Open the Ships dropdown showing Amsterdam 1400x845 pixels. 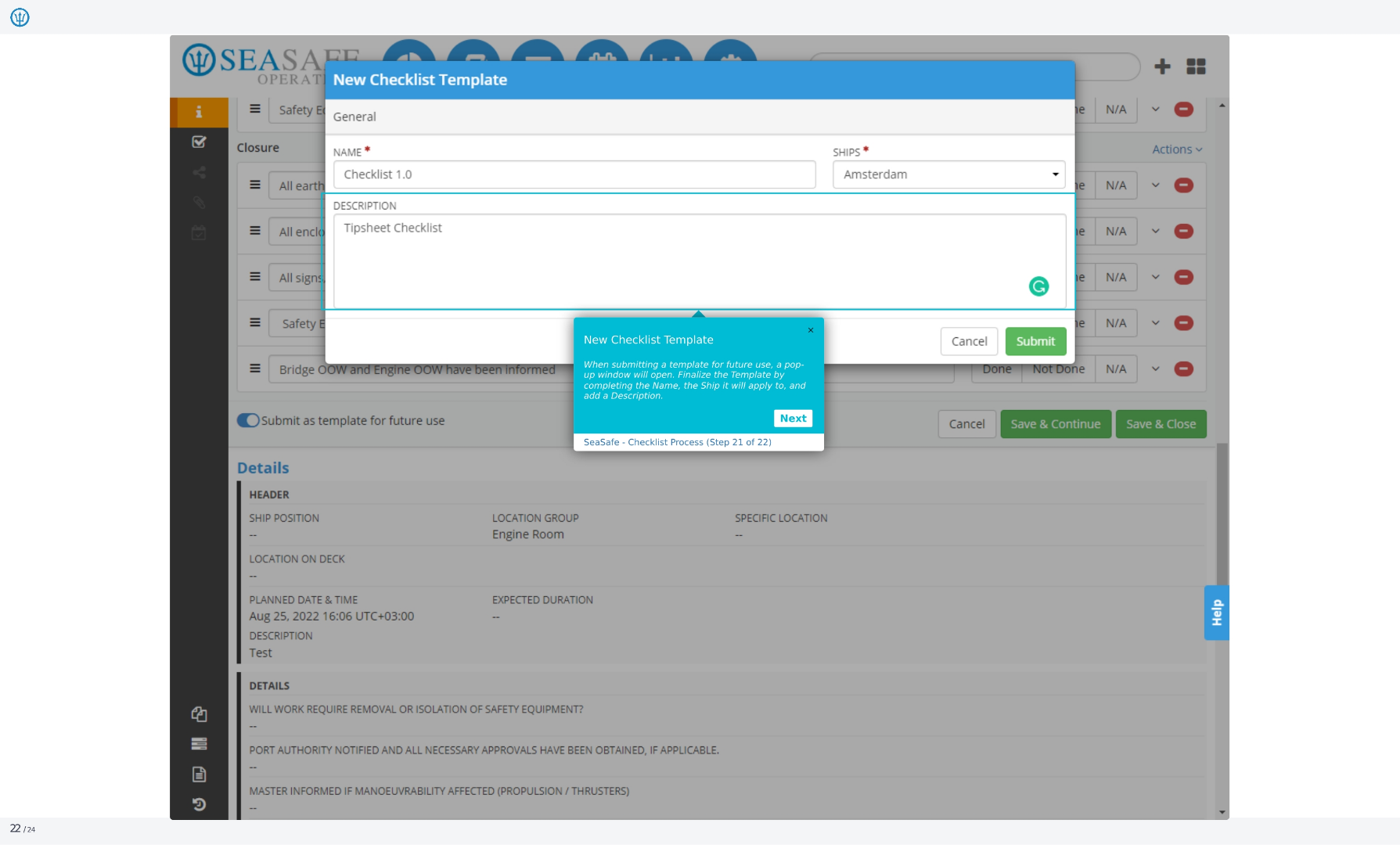pyautogui.click(x=948, y=174)
